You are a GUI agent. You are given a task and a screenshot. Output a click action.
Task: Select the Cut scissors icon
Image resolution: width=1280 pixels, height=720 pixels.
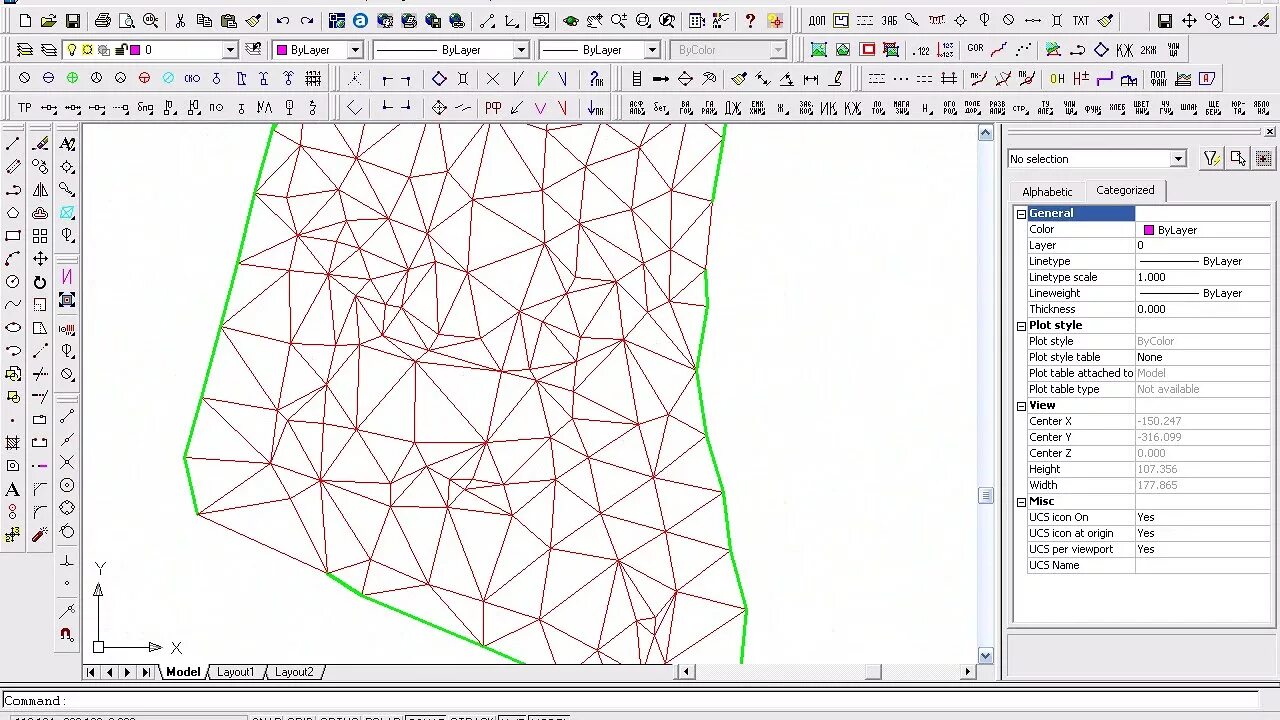(x=180, y=21)
